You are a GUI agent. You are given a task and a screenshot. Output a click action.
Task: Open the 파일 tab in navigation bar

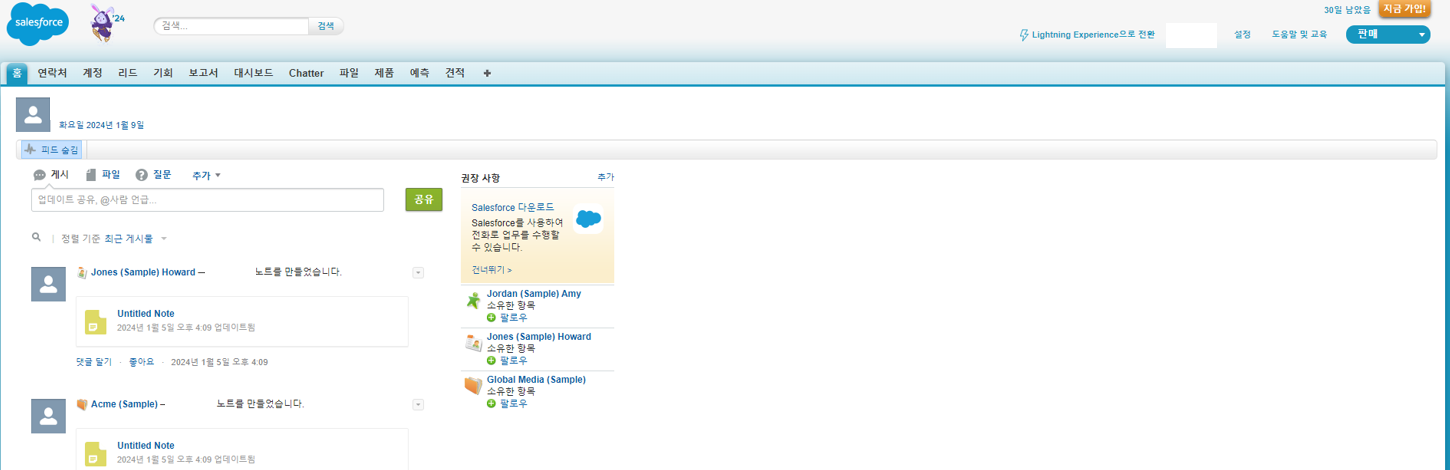coord(349,73)
